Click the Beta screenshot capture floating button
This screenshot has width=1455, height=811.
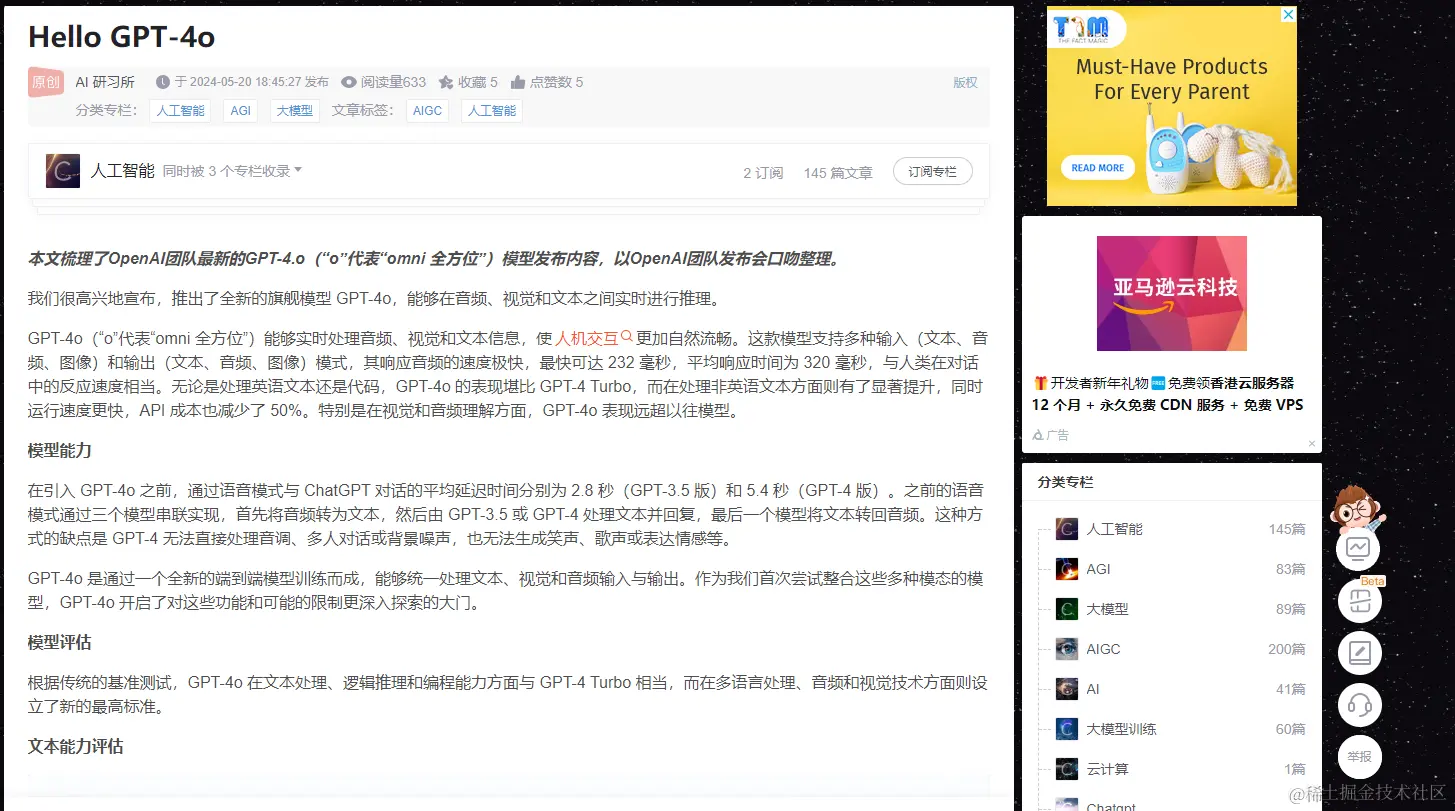1359,600
